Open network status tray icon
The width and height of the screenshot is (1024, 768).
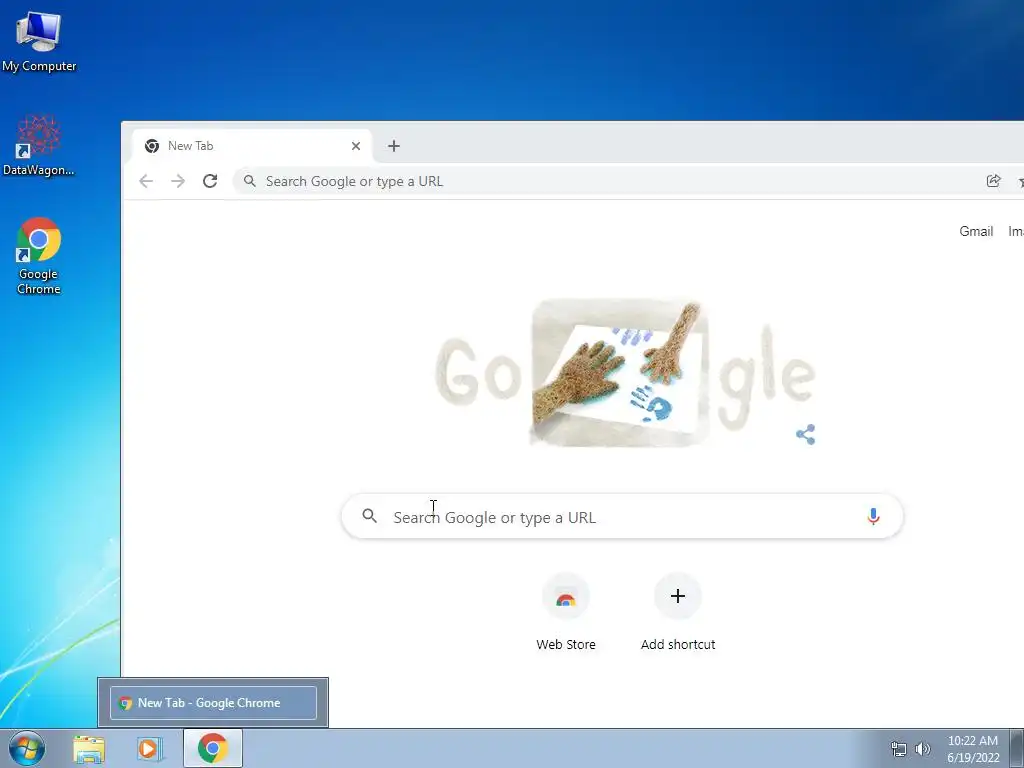pos(899,749)
